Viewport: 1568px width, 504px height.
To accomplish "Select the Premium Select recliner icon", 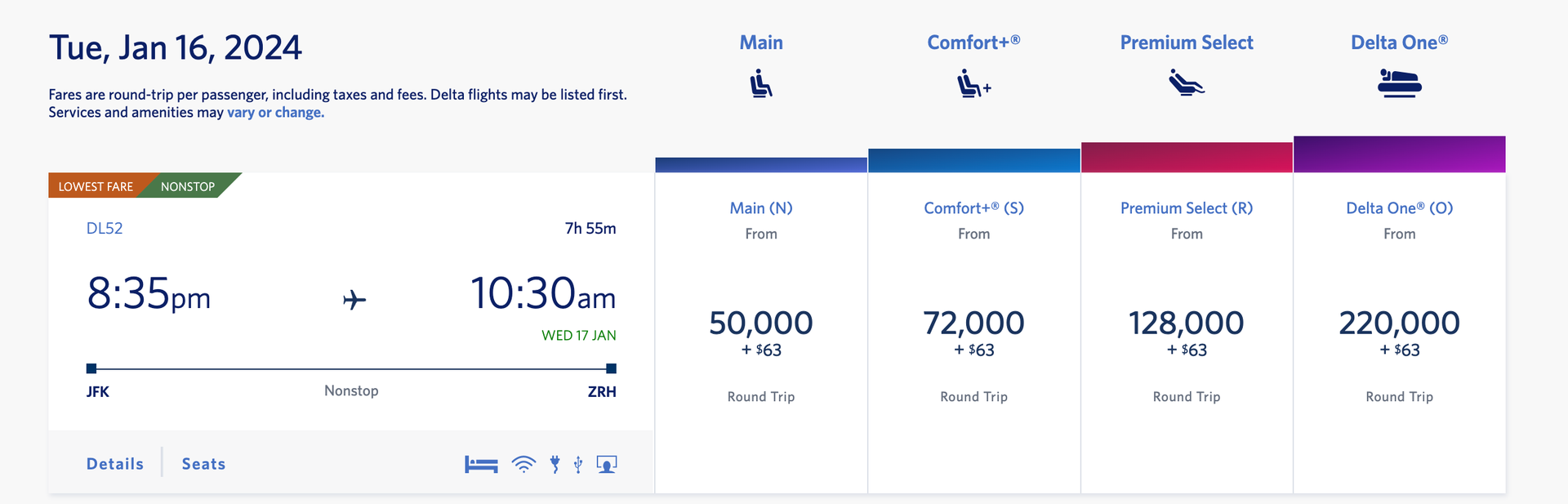I will [x=1186, y=82].
